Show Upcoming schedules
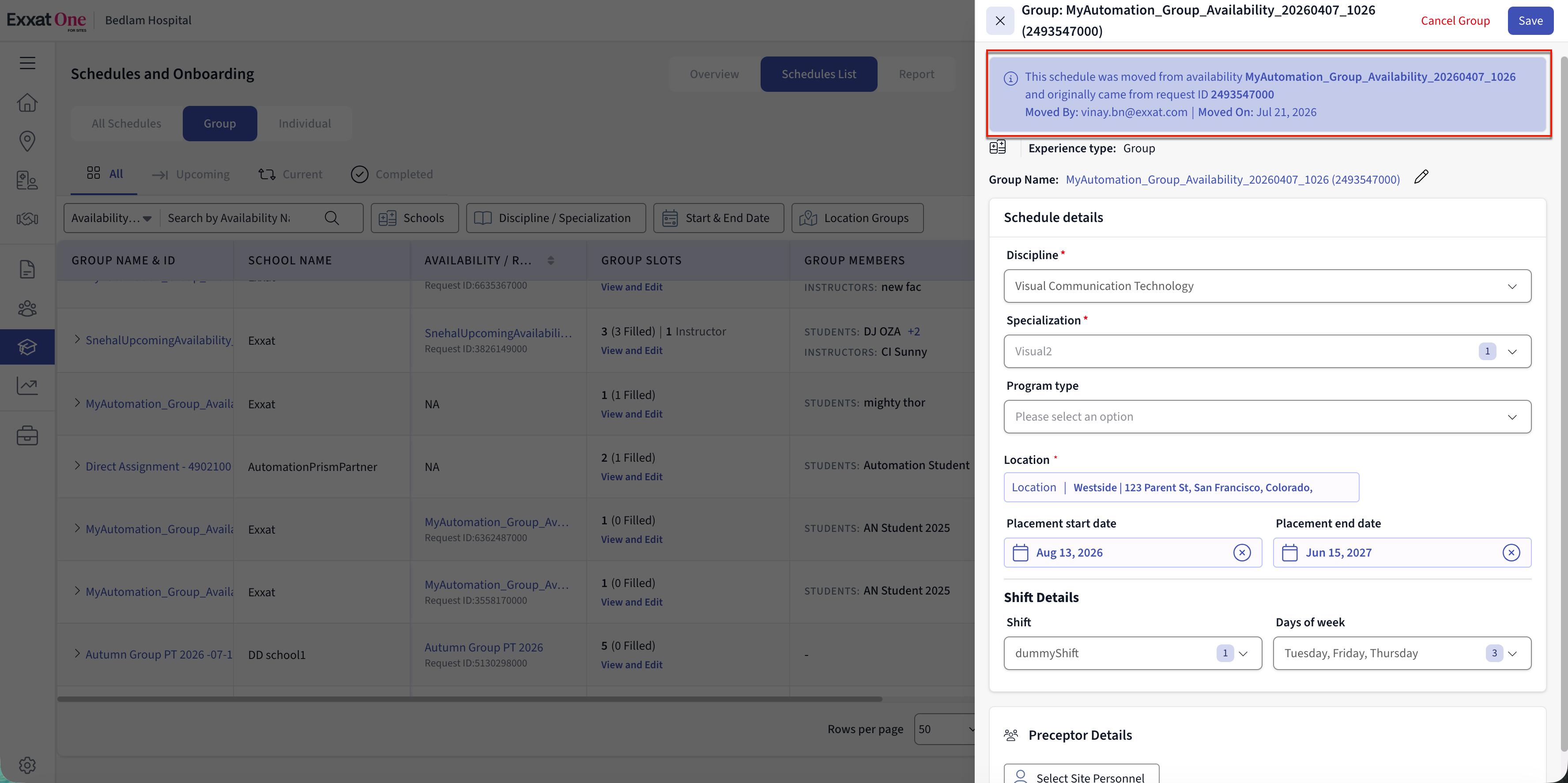Image resolution: width=1568 pixels, height=783 pixels. point(191,175)
